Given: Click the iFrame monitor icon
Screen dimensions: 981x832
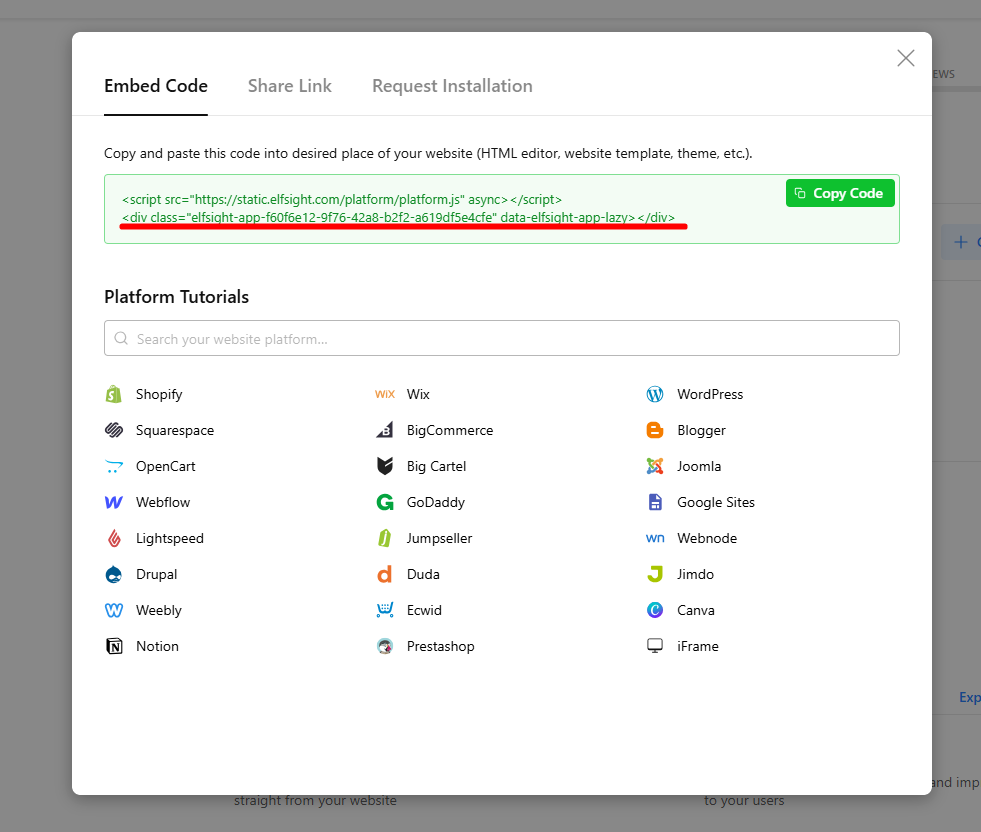Looking at the screenshot, I should (x=655, y=646).
